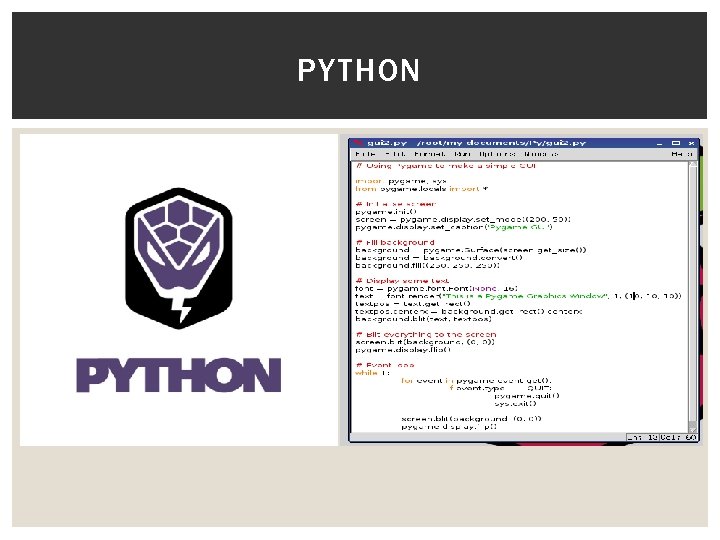Click the 'pygame.display.set_caption' code line
Screen dimensions: 720x540
454,227
